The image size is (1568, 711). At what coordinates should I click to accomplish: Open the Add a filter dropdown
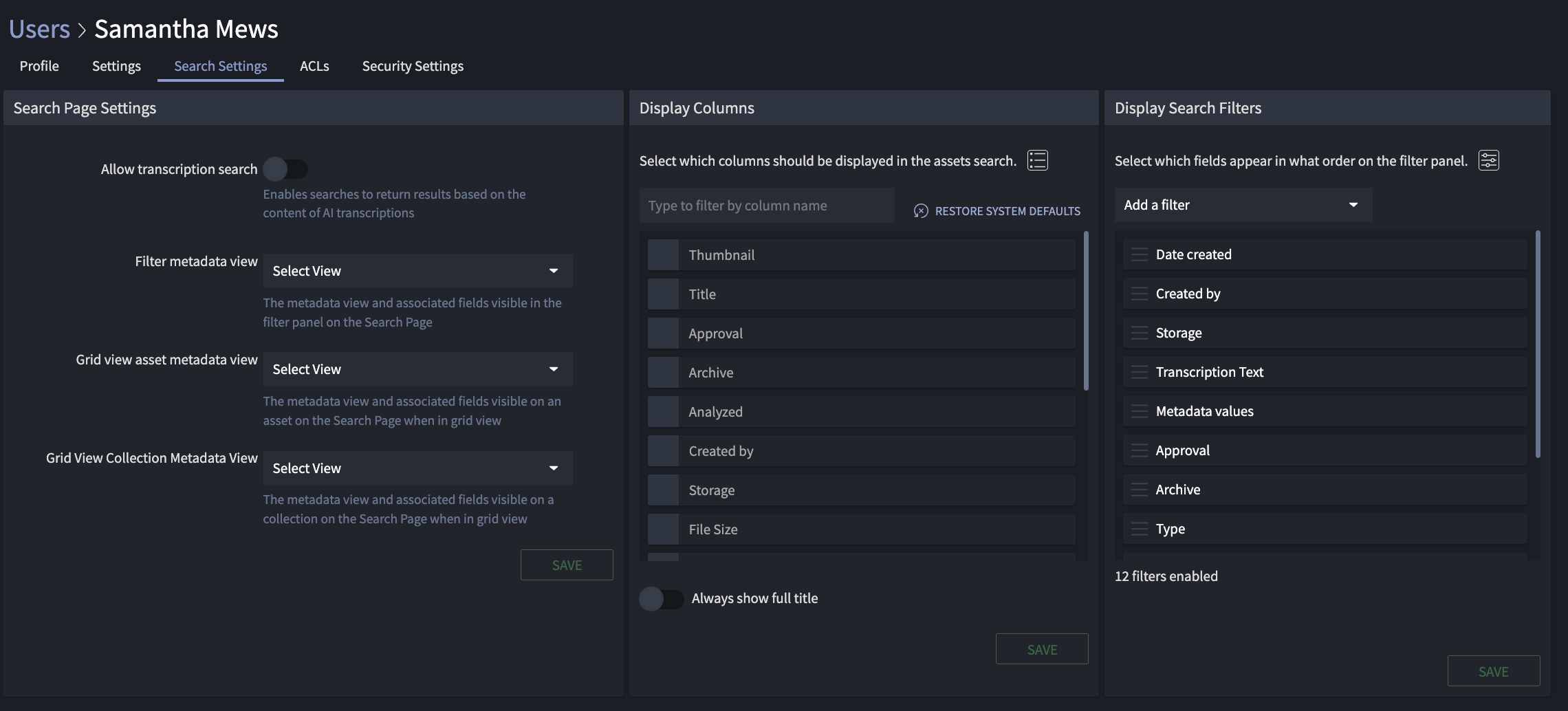pyautogui.click(x=1243, y=205)
